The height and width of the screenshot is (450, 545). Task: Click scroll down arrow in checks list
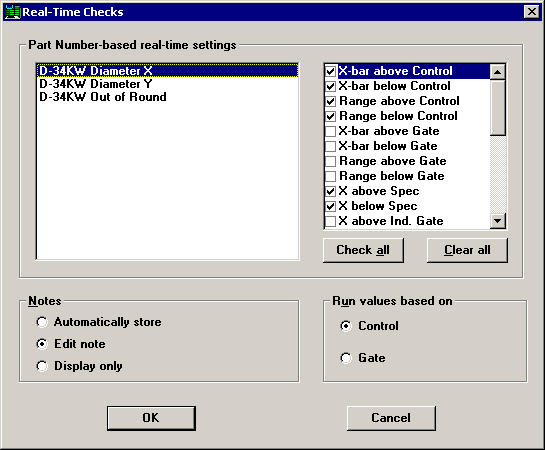(497, 221)
